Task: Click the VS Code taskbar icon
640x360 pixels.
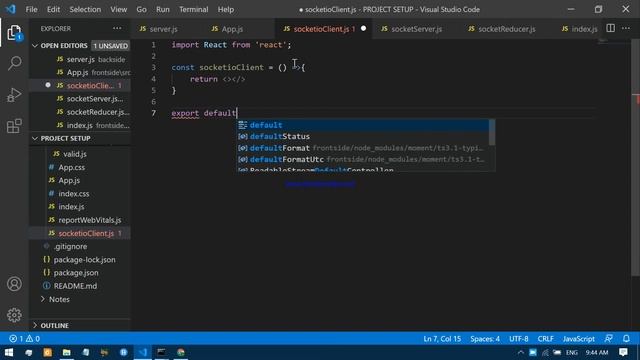Action: coord(142,352)
